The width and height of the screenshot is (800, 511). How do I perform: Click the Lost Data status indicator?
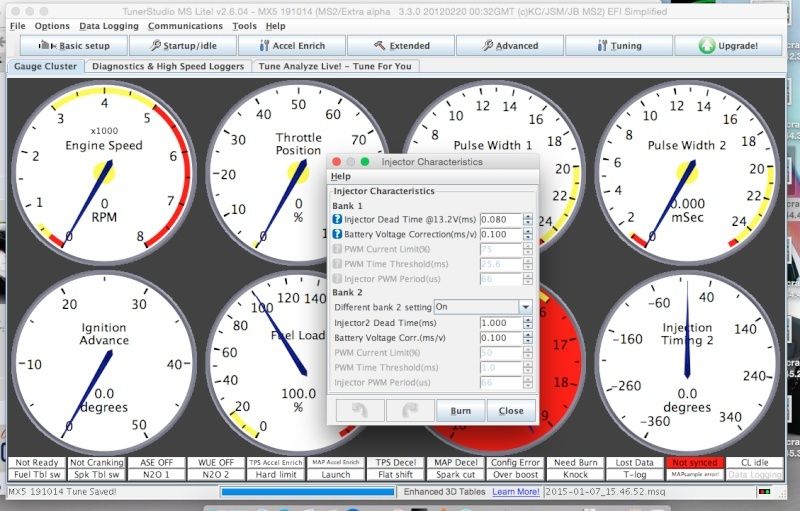click(635, 463)
